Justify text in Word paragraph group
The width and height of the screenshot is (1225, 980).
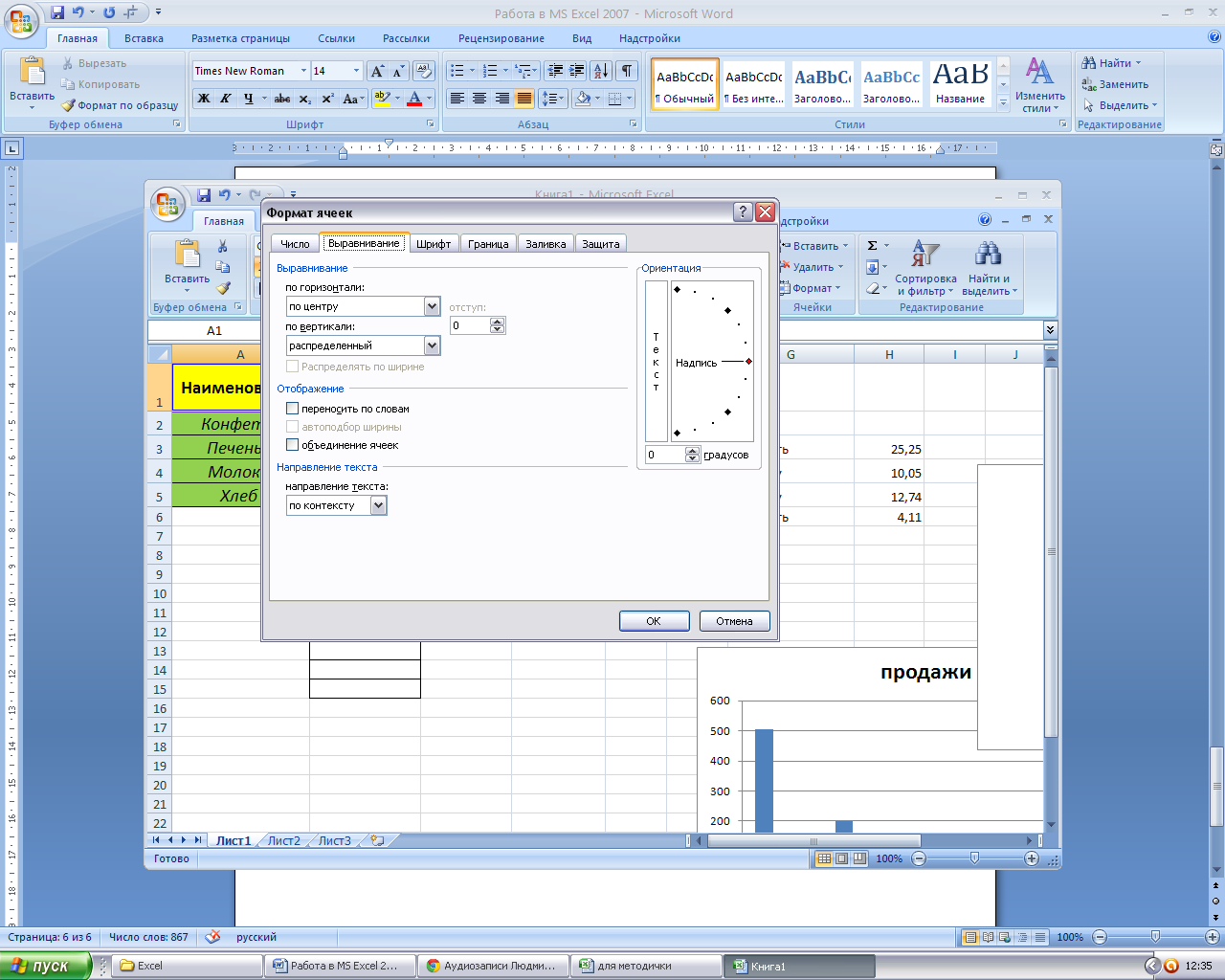coord(524,99)
